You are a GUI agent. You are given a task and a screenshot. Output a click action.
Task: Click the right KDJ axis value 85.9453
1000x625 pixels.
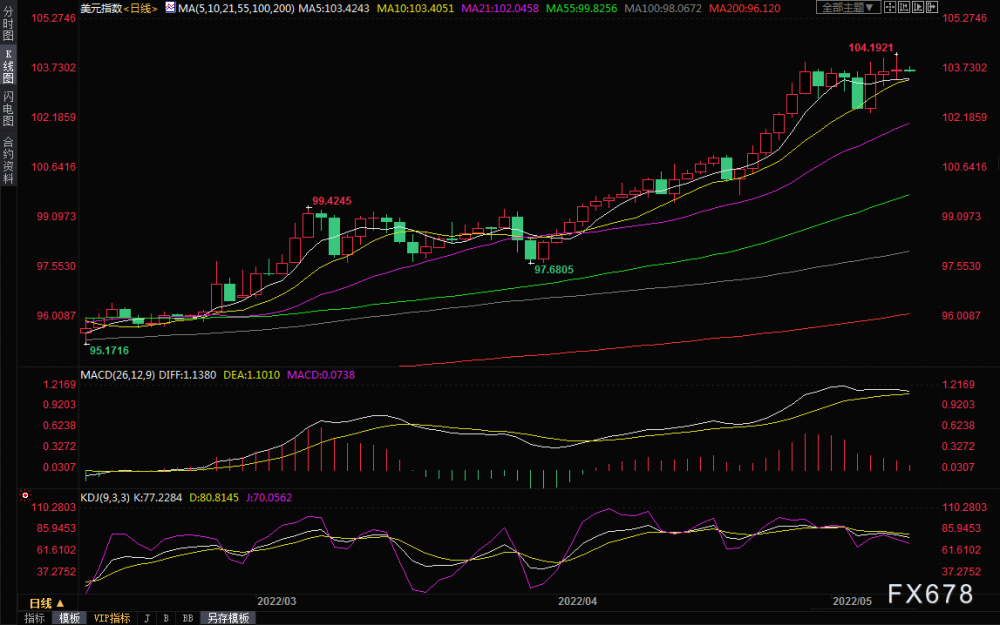(x=964, y=529)
